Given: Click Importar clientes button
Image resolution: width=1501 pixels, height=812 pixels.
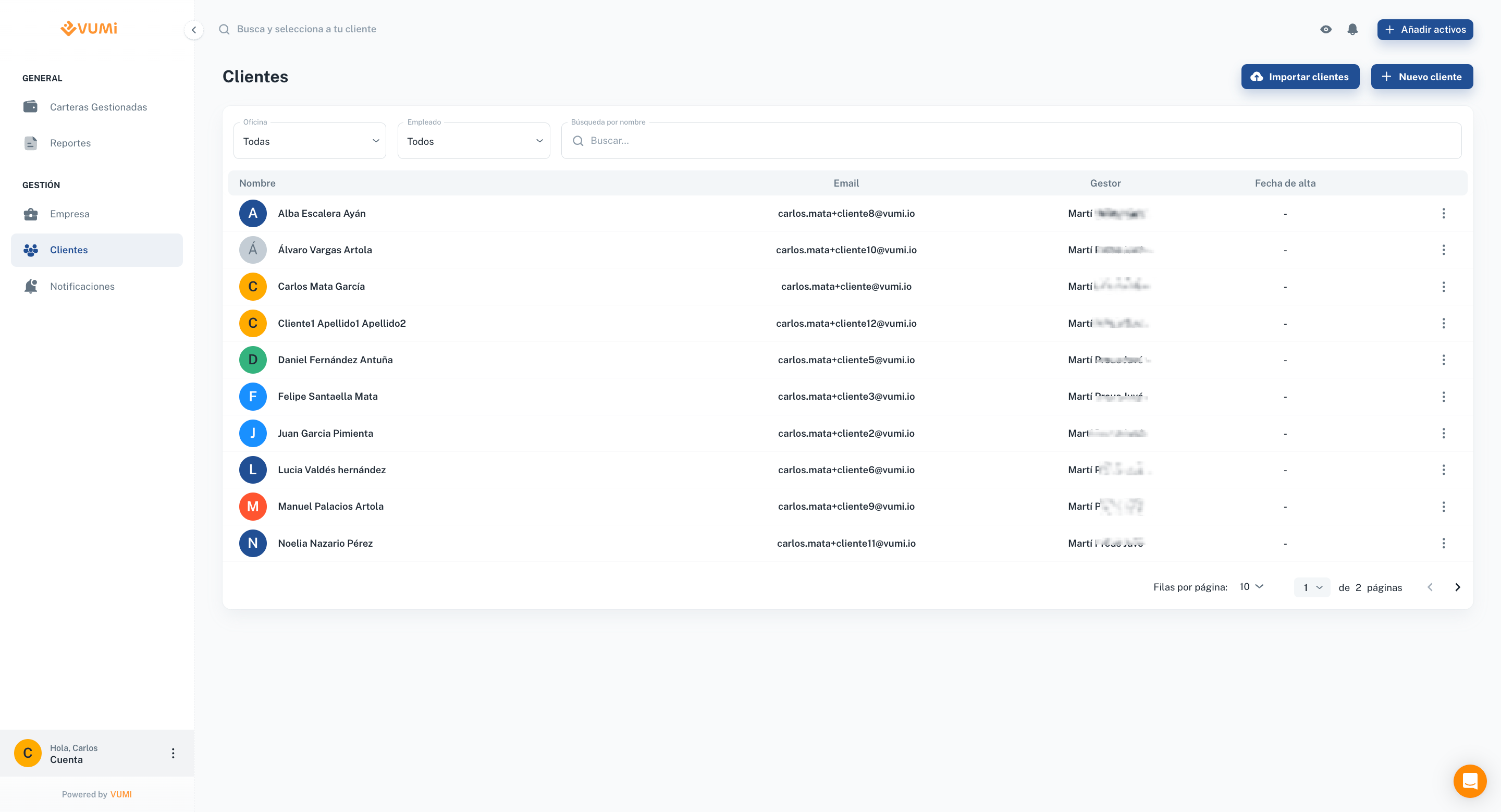Looking at the screenshot, I should coord(1300,77).
